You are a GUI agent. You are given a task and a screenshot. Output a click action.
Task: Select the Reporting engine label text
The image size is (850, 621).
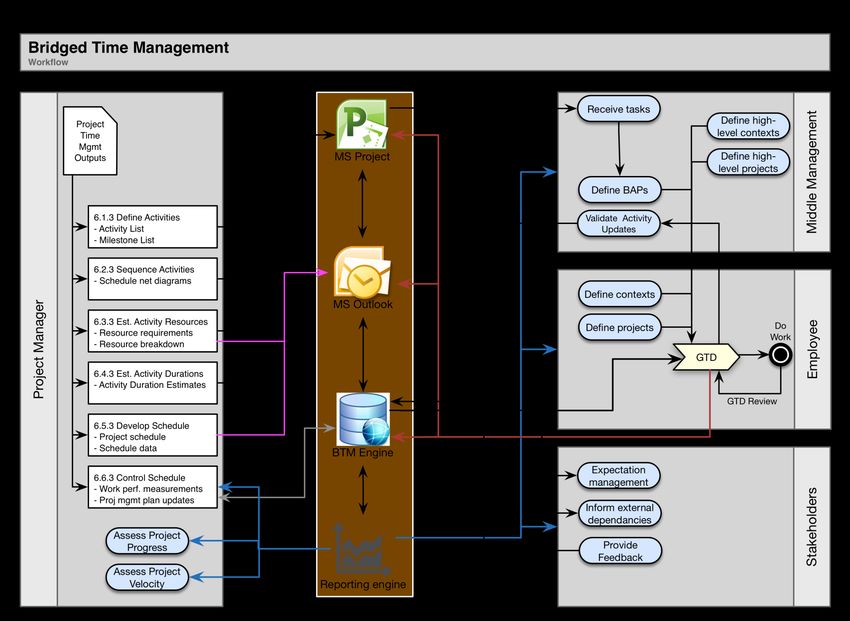pyautogui.click(x=363, y=584)
